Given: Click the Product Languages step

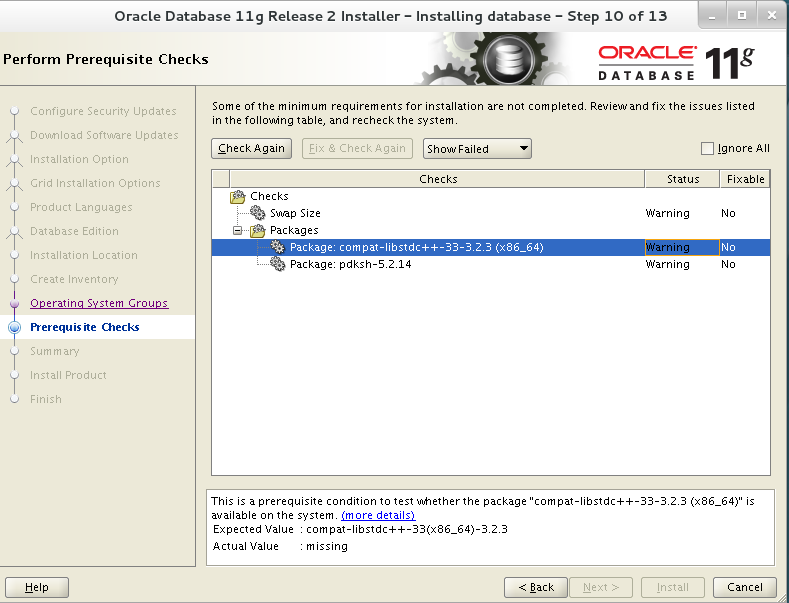Looking at the screenshot, I should [81, 207].
